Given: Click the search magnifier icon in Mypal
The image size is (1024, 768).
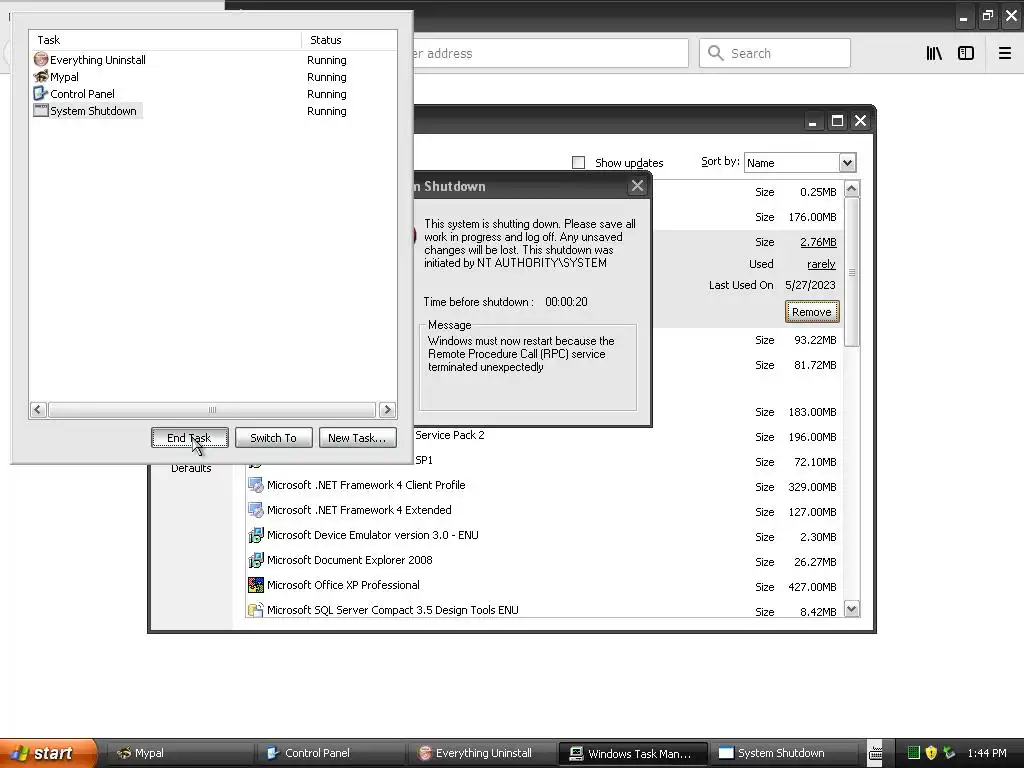Looking at the screenshot, I should pyautogui.click(x=716, y=53).
